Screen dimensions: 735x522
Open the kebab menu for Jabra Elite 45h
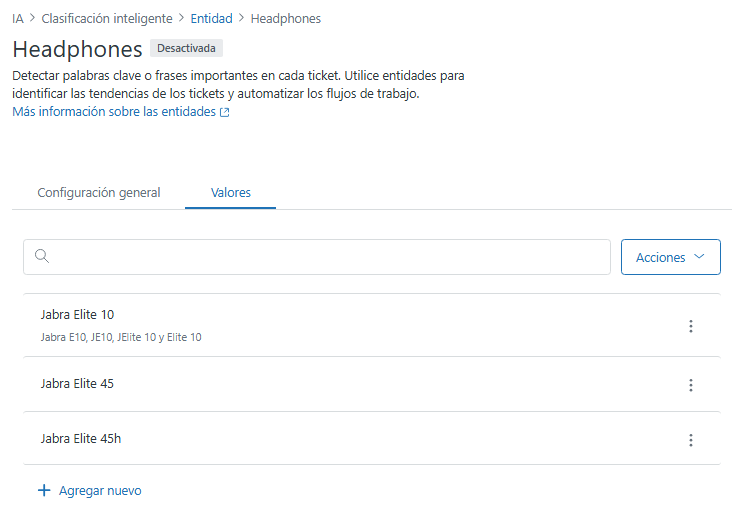click(x=690, y=440)
